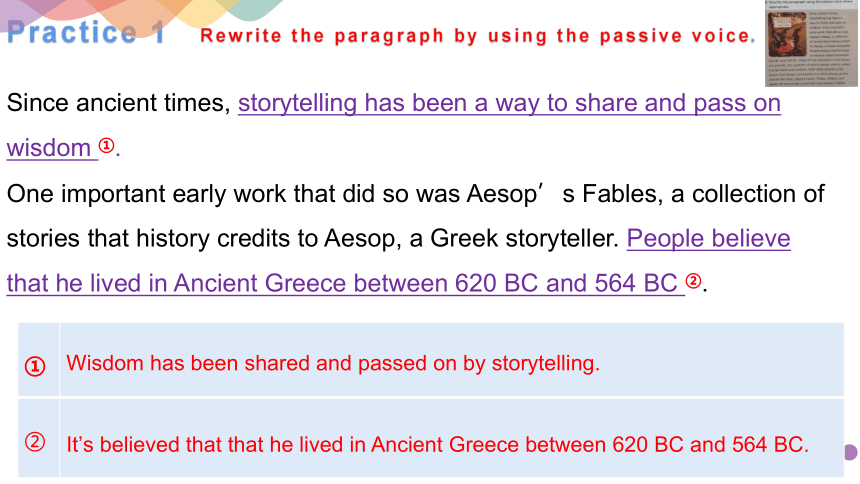This screenshot has height=484, width=860.
Task: Click the red superscript ① after 'wisdom'
Action: click(106, 145)
